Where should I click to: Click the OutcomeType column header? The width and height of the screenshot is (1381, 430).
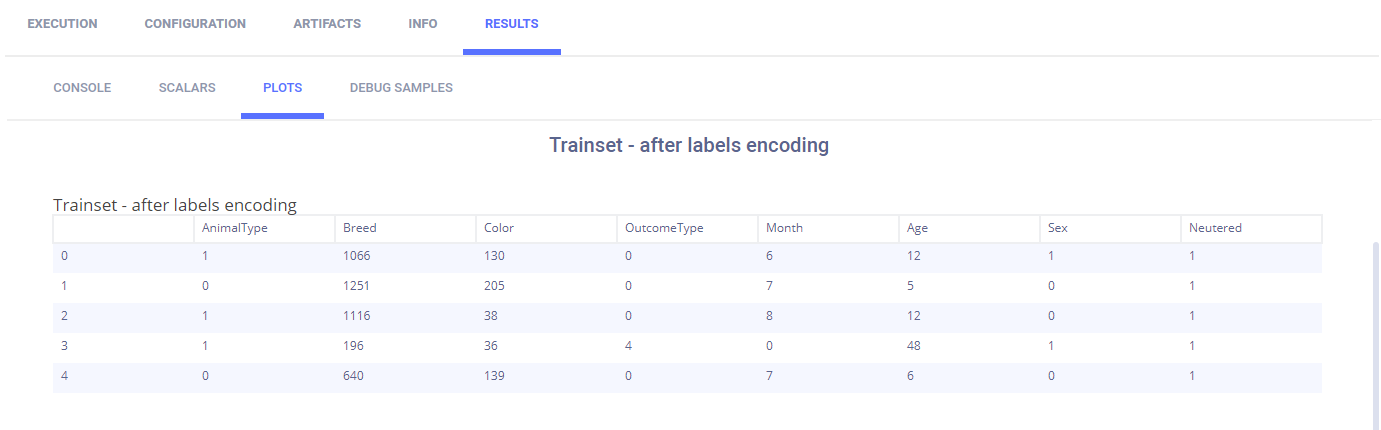pyautogui.click(x=664, y=228)
